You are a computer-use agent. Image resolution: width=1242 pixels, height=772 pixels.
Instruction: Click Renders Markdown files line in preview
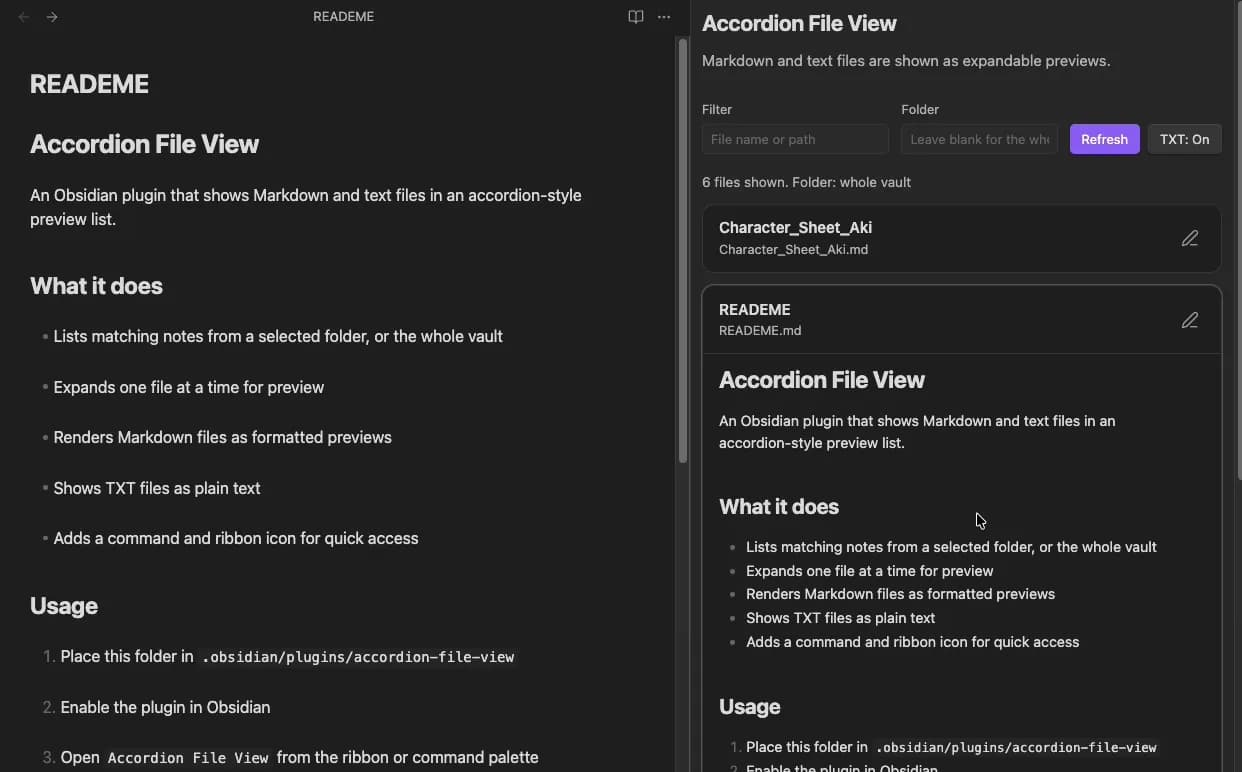[x=900, y=594]
